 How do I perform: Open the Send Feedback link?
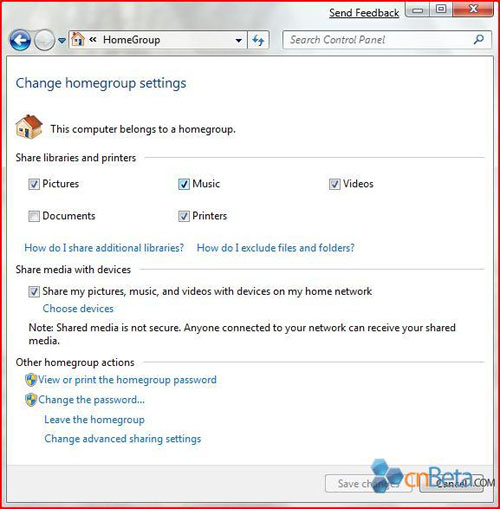click(364, 13)
